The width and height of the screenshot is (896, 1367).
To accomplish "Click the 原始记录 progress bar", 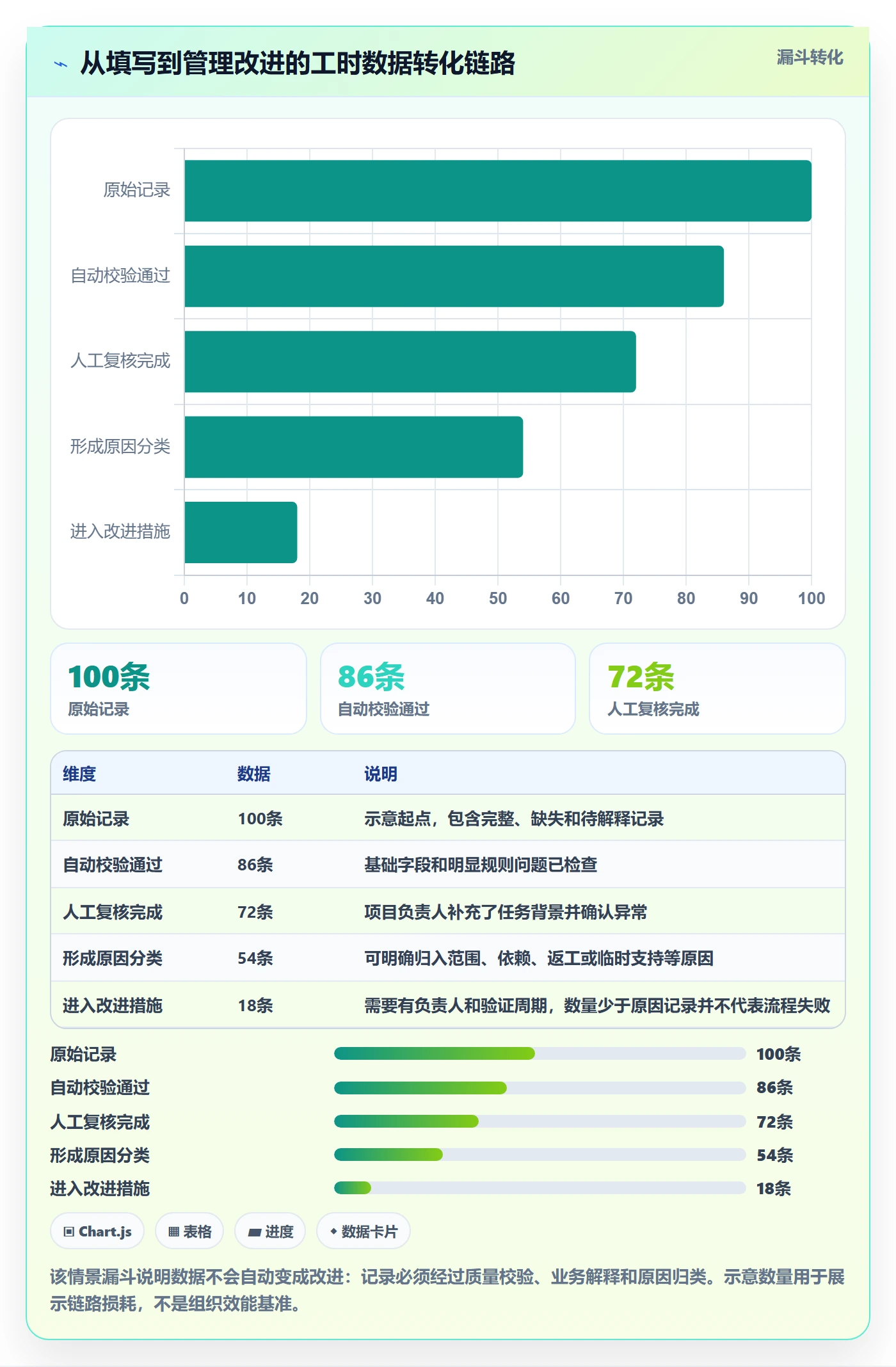I will (x=540, y=1053).
